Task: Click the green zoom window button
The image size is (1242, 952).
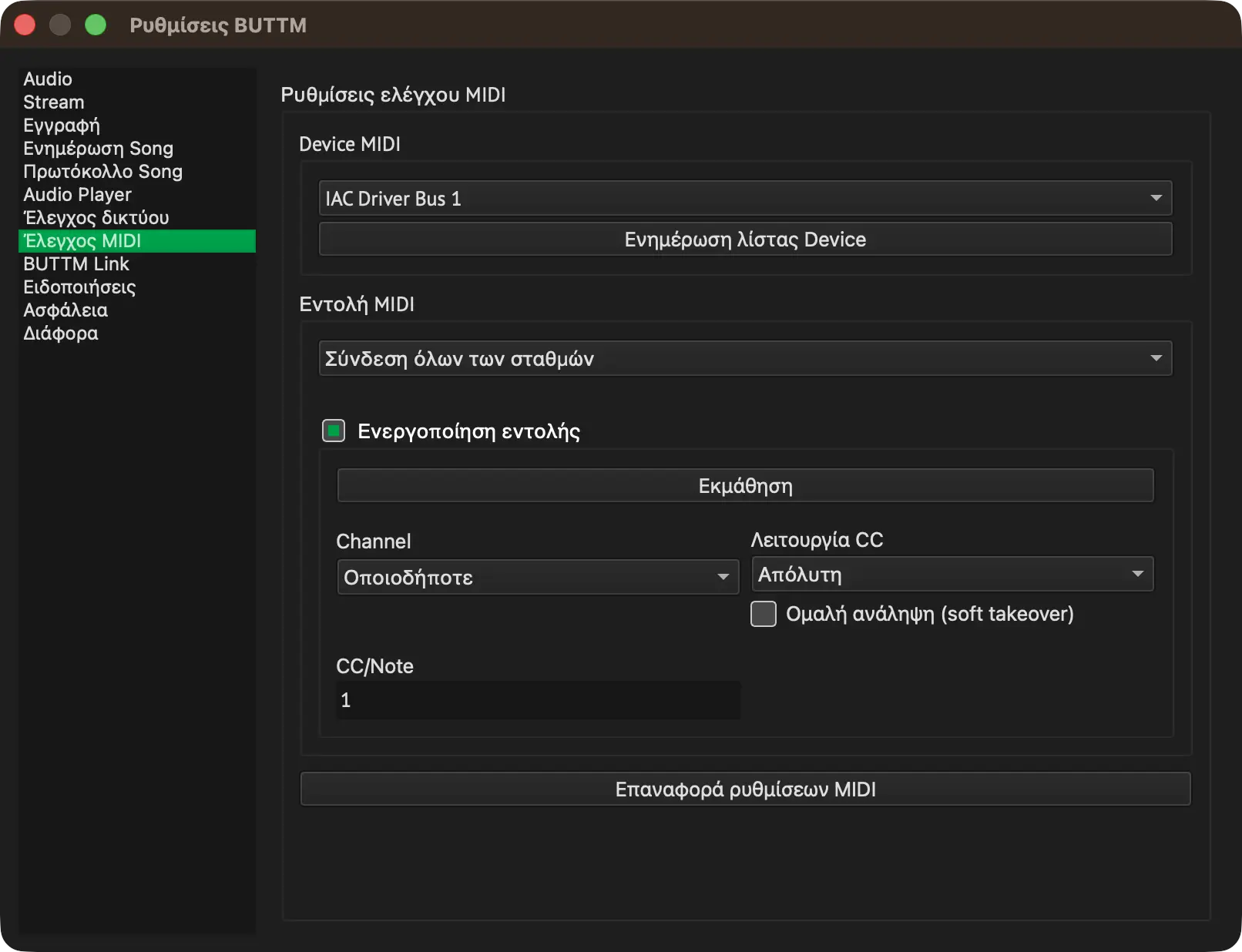Action: coord(96,25)
